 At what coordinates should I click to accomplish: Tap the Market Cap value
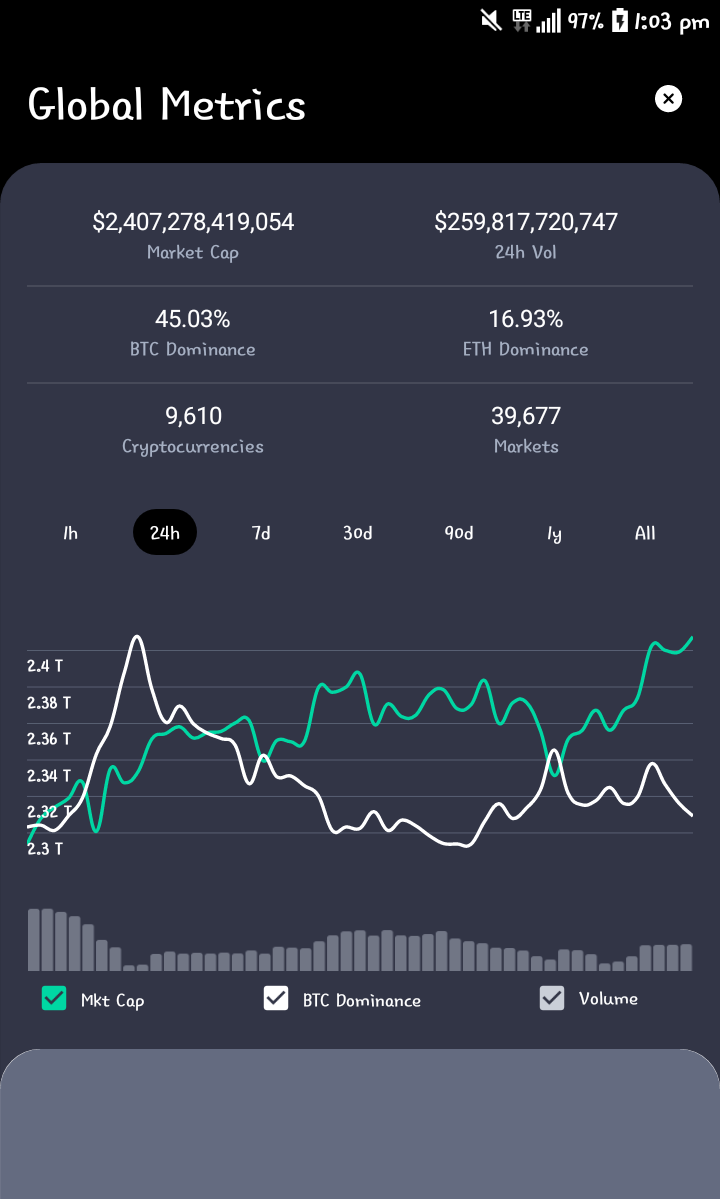[193, 222]
